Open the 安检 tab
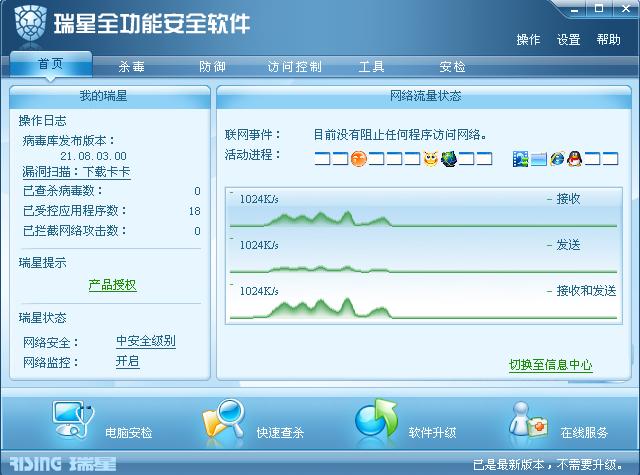The image size is (640, 475). pos(452,66)
